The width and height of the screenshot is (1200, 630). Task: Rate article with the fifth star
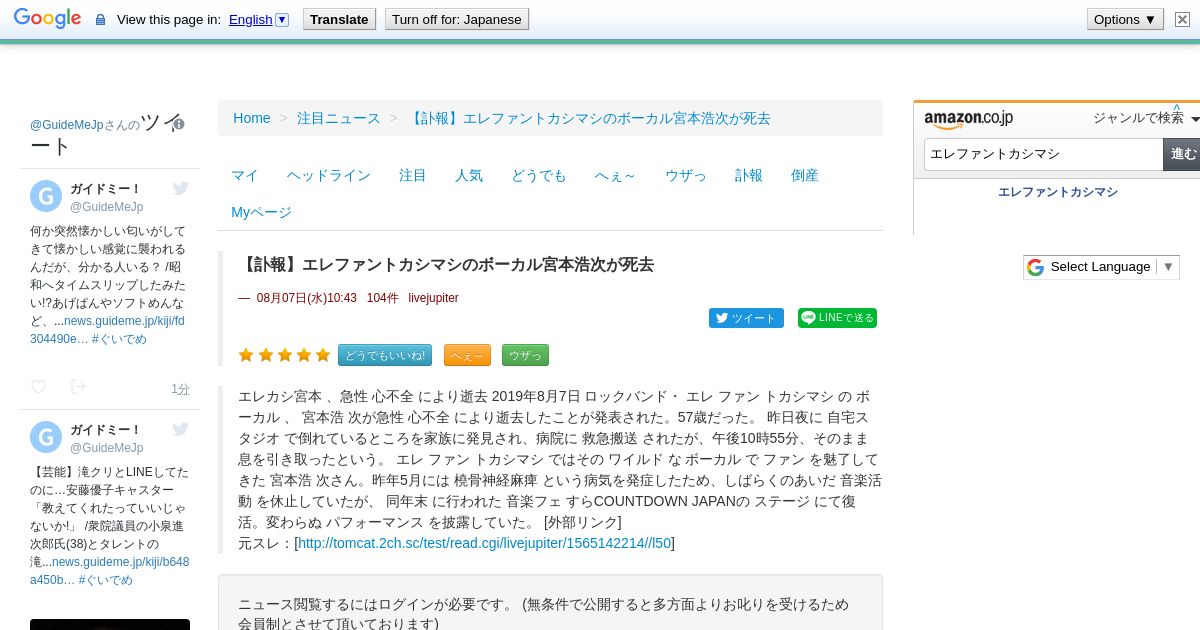[x=323, y=355]
